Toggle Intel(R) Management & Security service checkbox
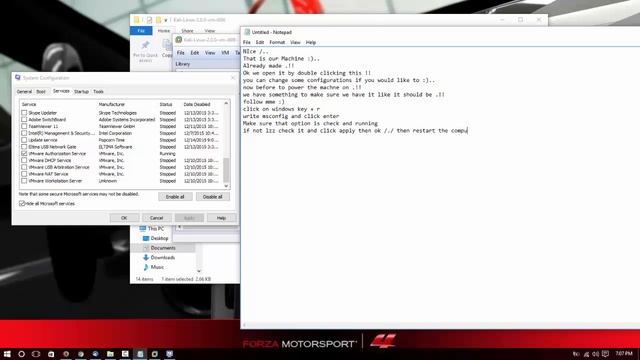Viewport: 640px width, 360px height. click(x=24, y=133)
